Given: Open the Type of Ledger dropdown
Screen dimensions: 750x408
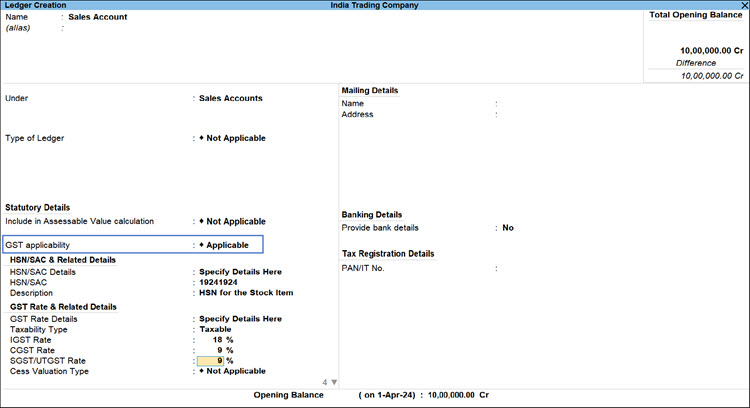Looking at the screenshot, I should click(232, 138).
